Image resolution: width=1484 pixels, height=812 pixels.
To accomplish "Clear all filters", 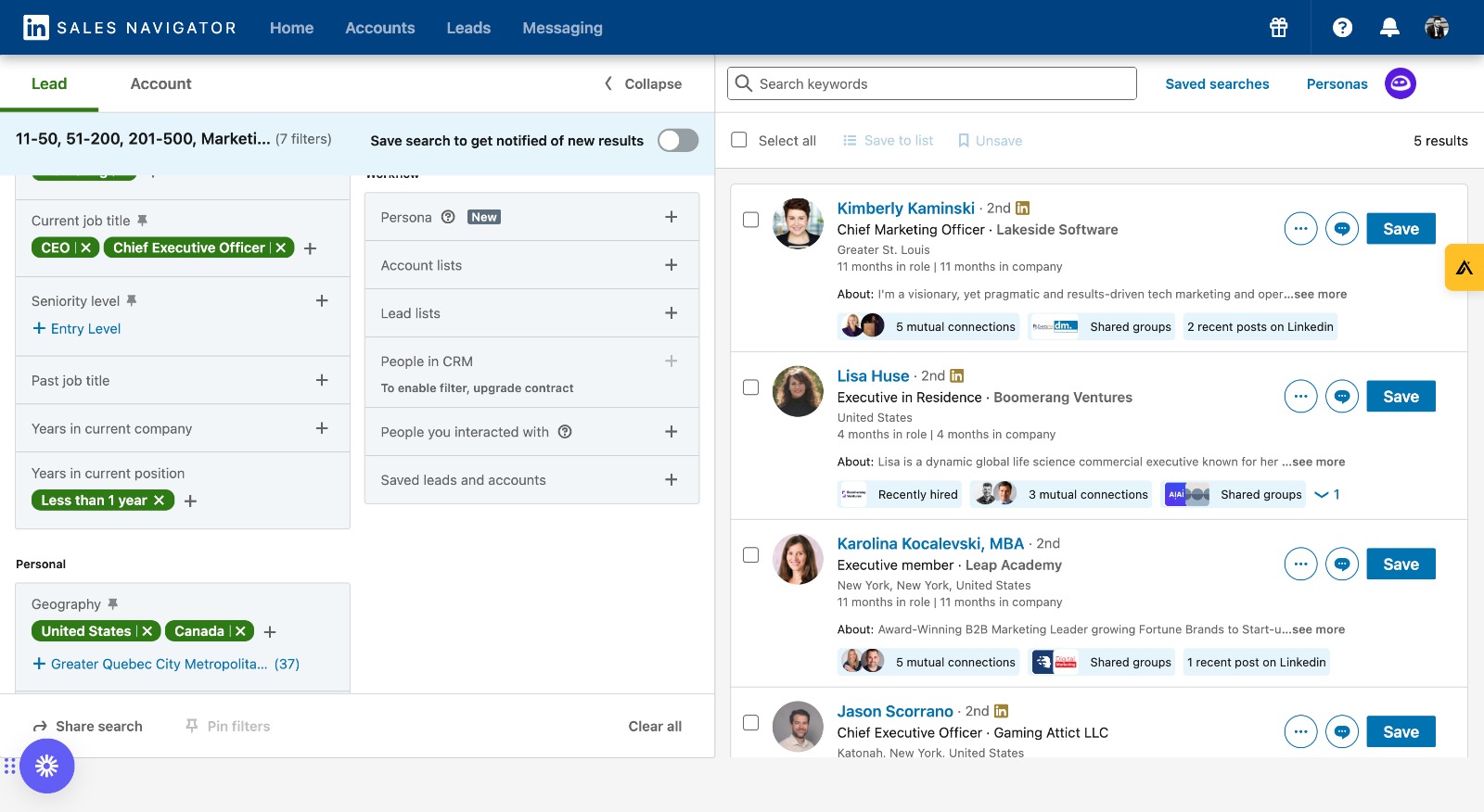I will (655, 726).
